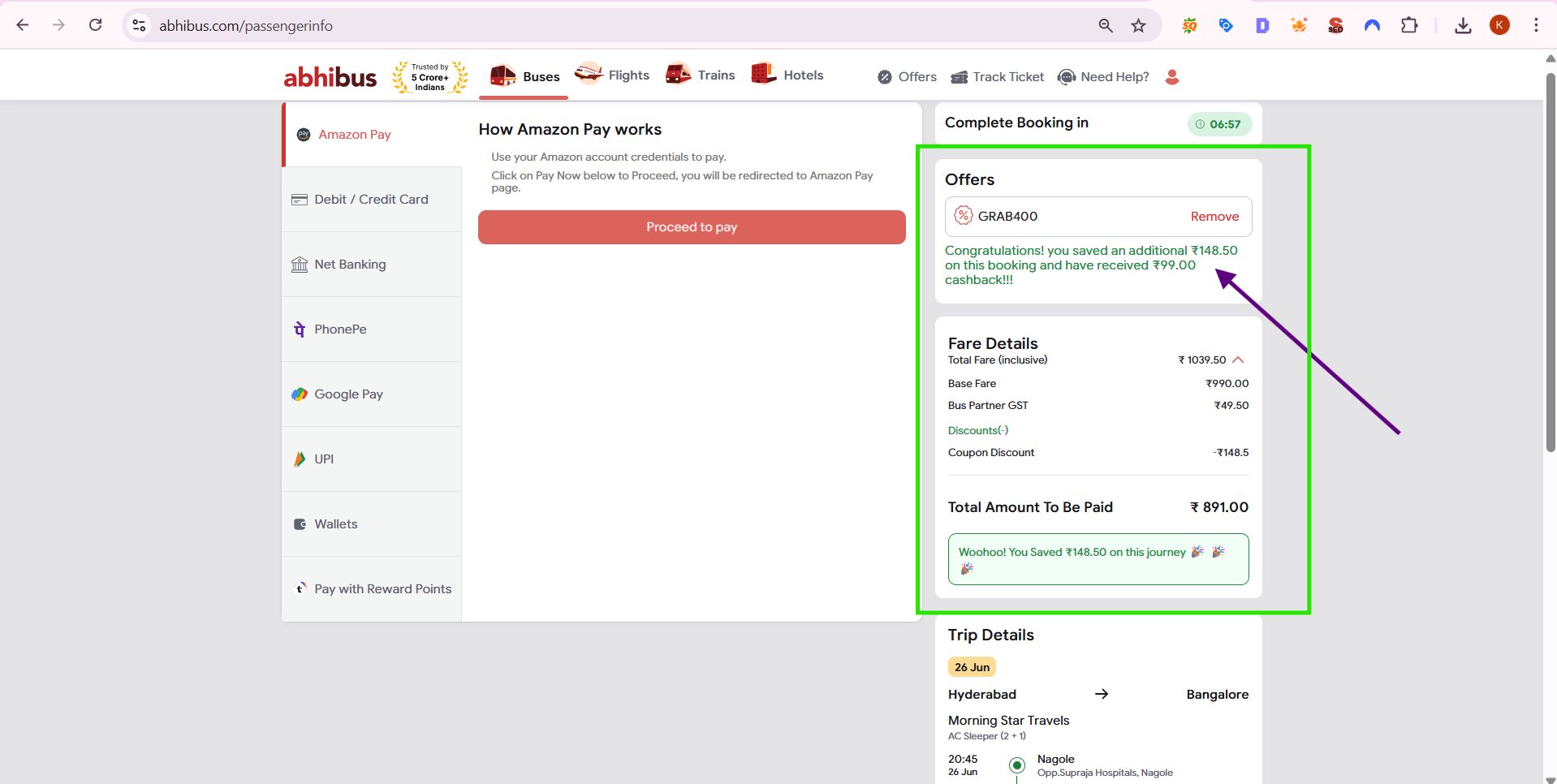Open Track Ticket in the header
The image size is (1557, 784).
pyautogui.click(x=997, y=76)
